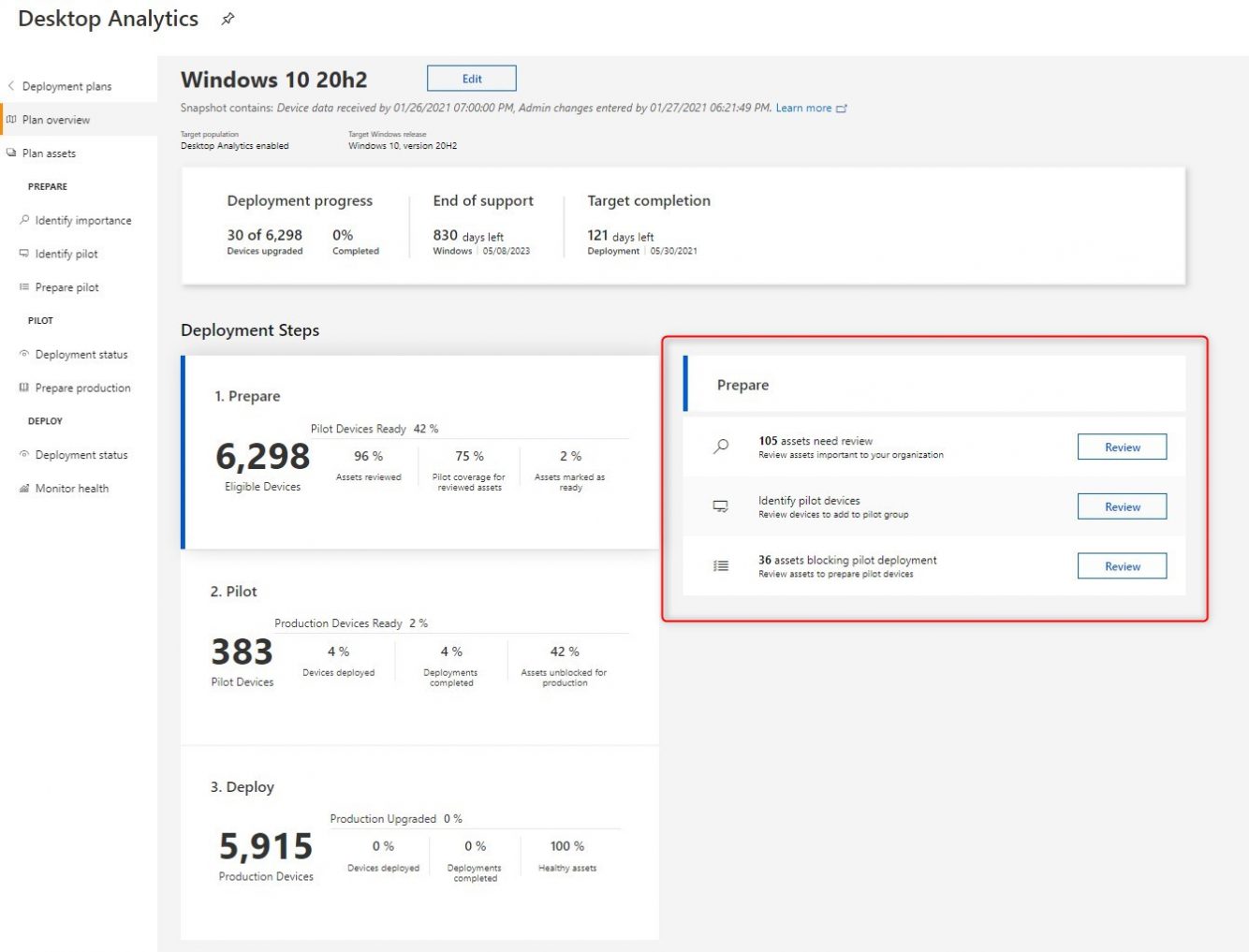Open Plan assets using its sidebar icon
Image resolution: width=1249 pixels, height=952 pixels.
pyautogui.click(x=10, y=153)
